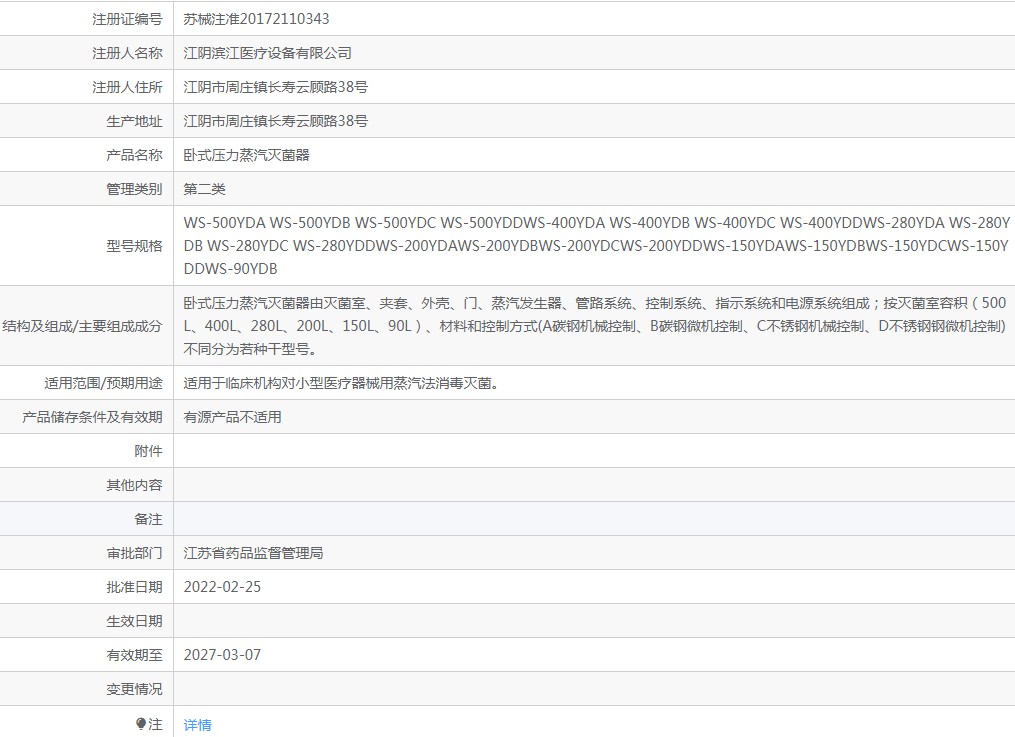Click the 结构及组成/主要组成成分 label
This screenshot has height=737, width=1015.
point(82,326)
